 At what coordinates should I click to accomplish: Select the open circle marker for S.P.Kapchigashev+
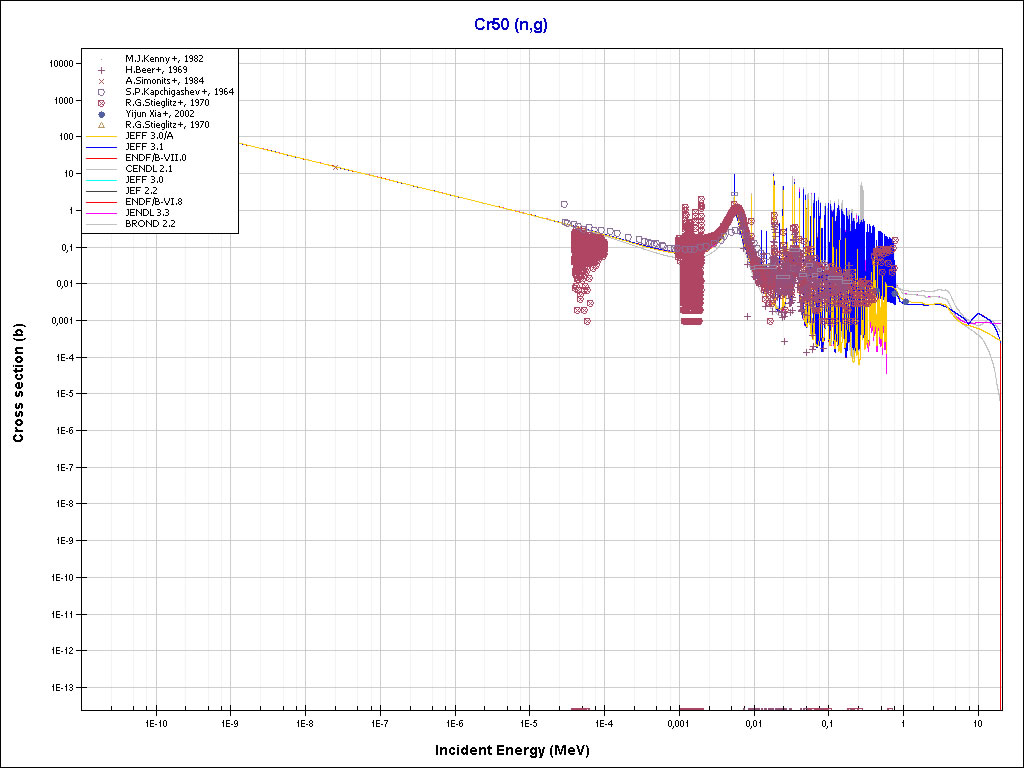pyautogui.click(x=101, y=92)
